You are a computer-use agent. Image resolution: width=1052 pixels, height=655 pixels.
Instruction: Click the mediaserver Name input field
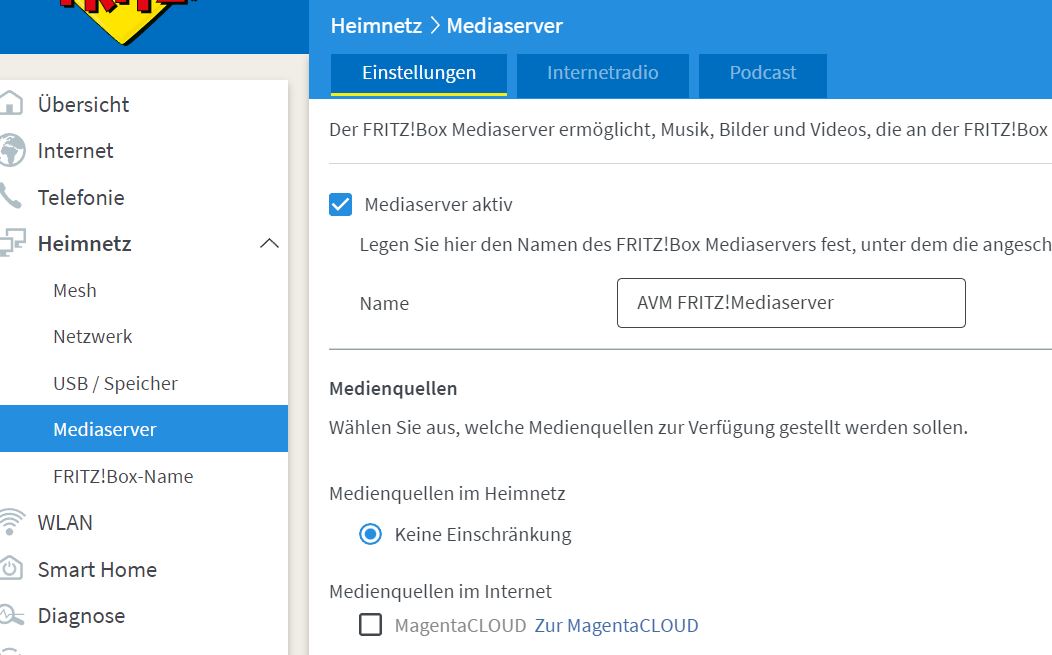[789, 302]
